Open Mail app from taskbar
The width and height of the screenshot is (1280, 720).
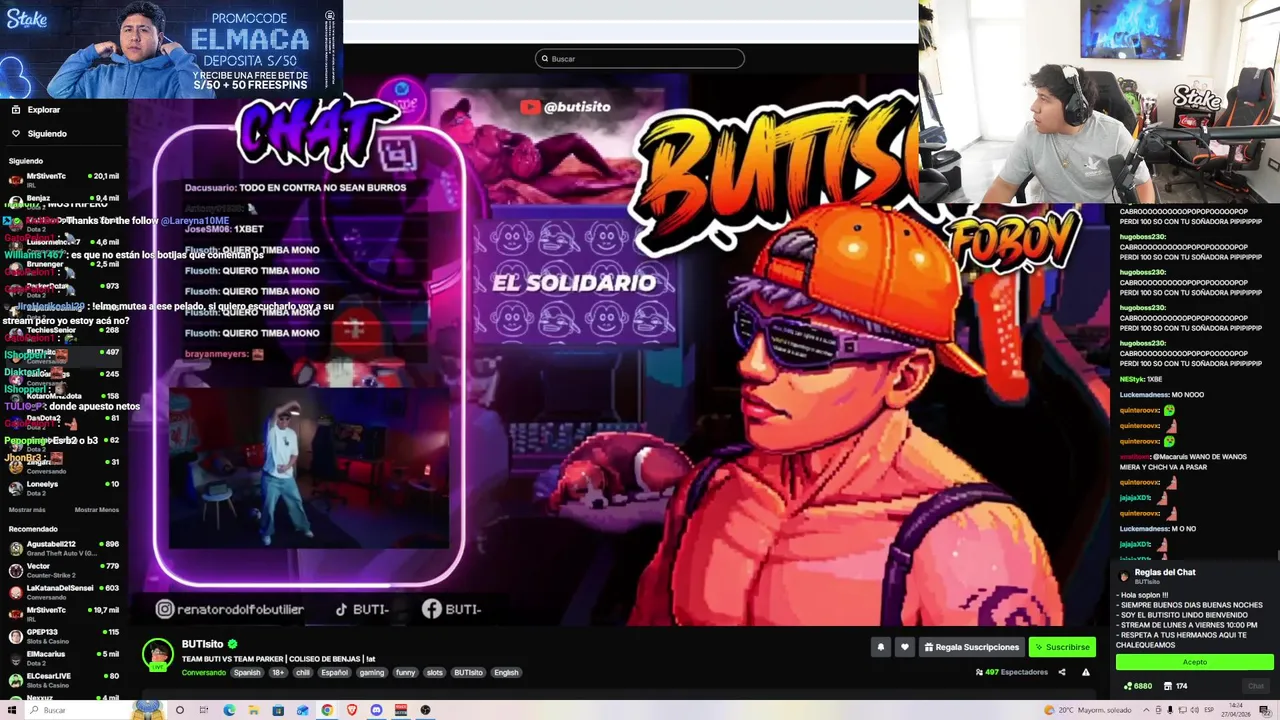click(x=302, y=710)
